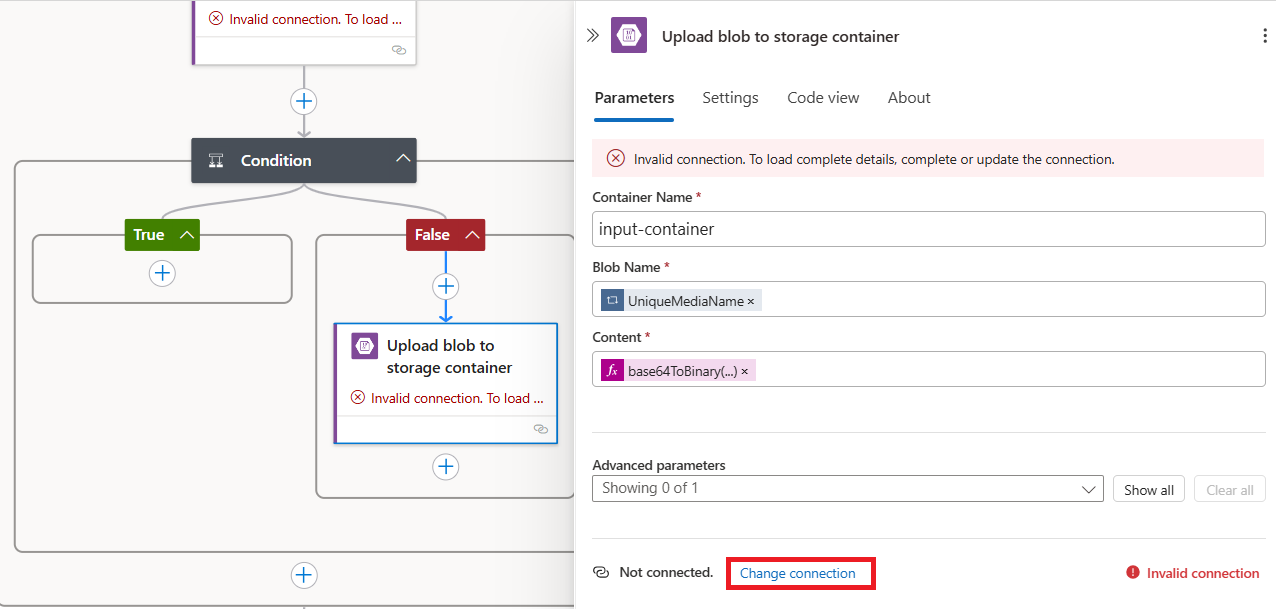The height and width of the screenshot is (609, 1276).
Task: Click inside the Blob Name field
Action: coord(929,299)
